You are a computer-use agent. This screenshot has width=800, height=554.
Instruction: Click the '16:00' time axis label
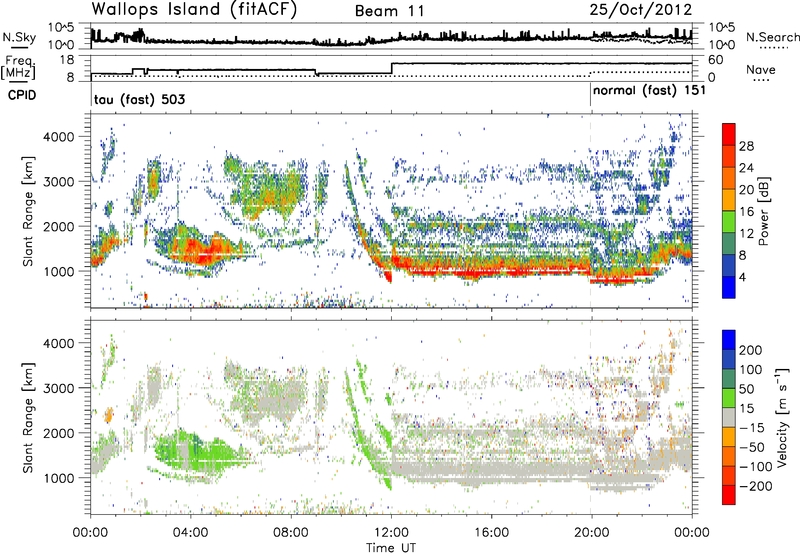pyautogui.click(x=491, y=533)
